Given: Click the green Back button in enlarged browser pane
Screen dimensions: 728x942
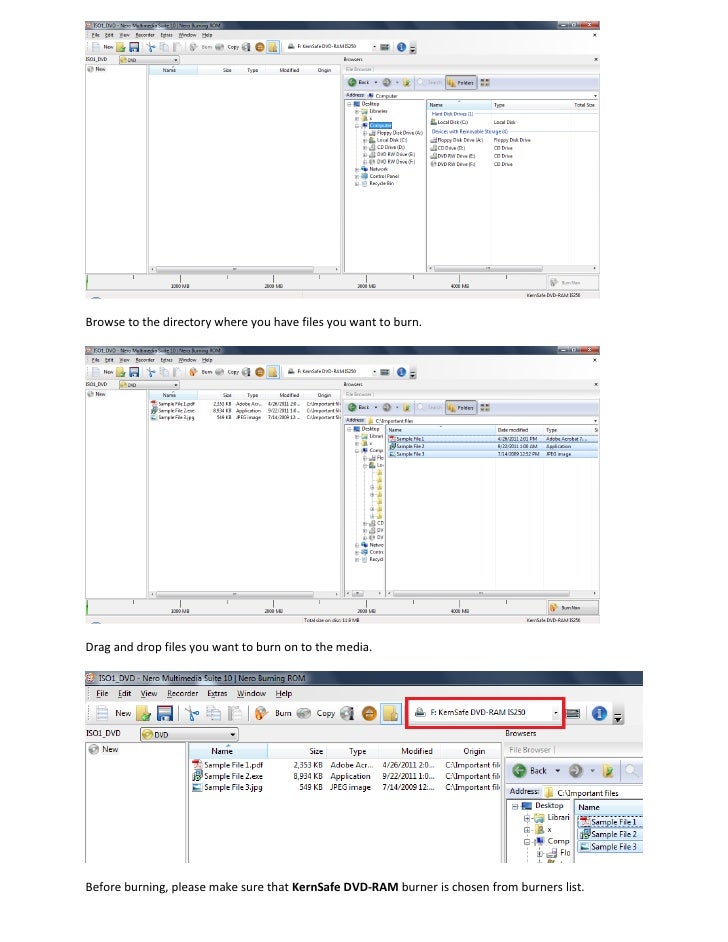Looking at the screenshot, I should [x=530, y=770].
